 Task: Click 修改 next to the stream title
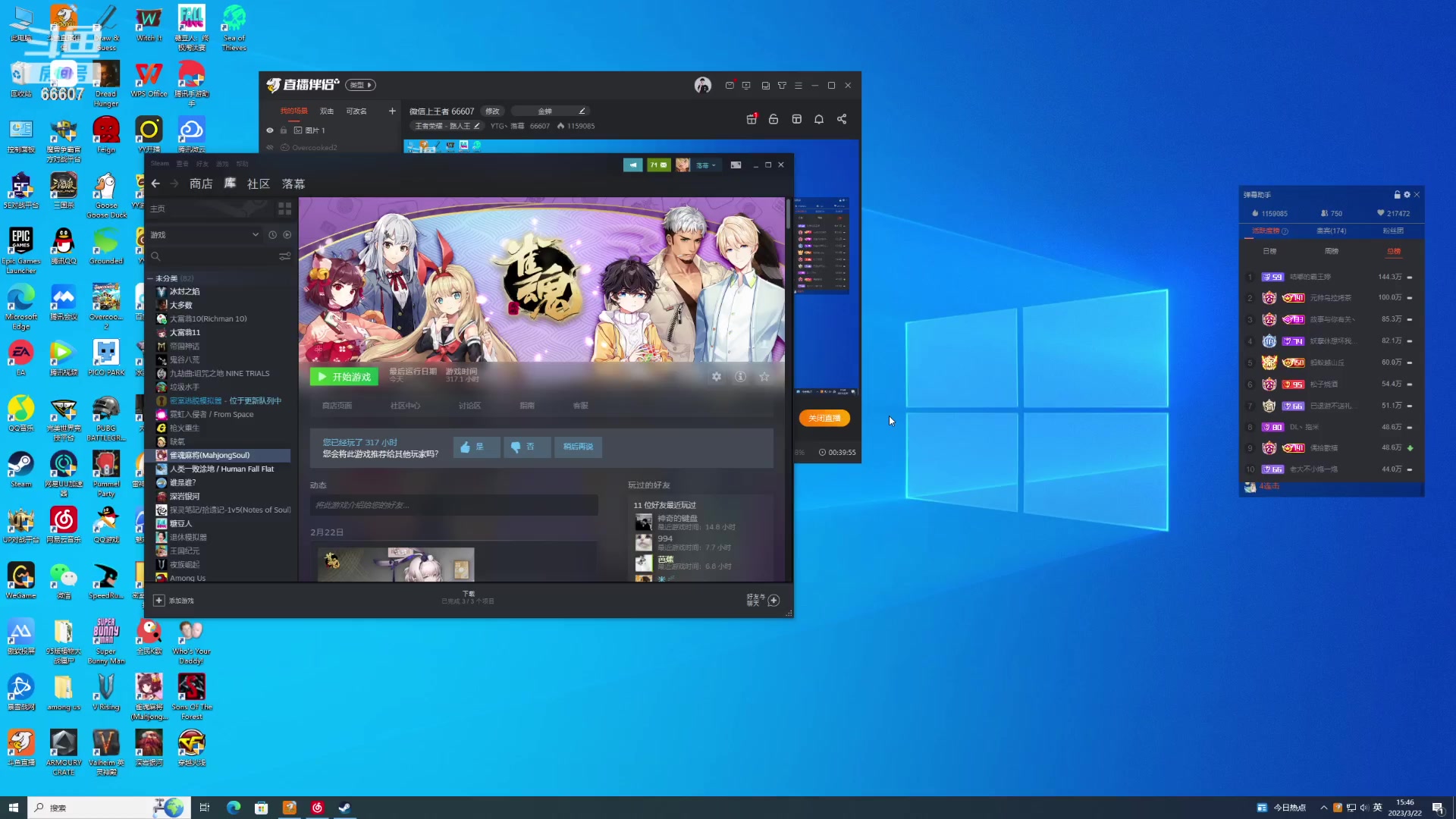[492, 111]
